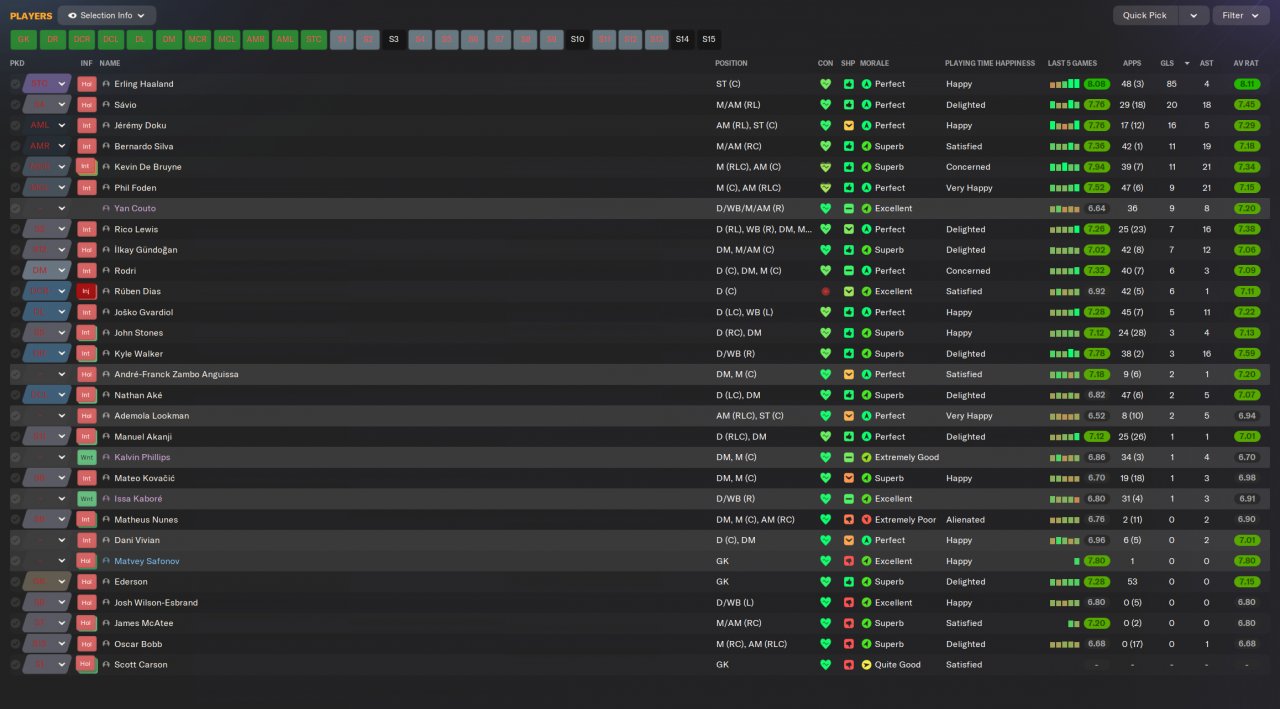Click Jérémy Doku's 'Int' info badge
Image resolution: width=1280 pixels, height=709 pixels.
[87, 125]
